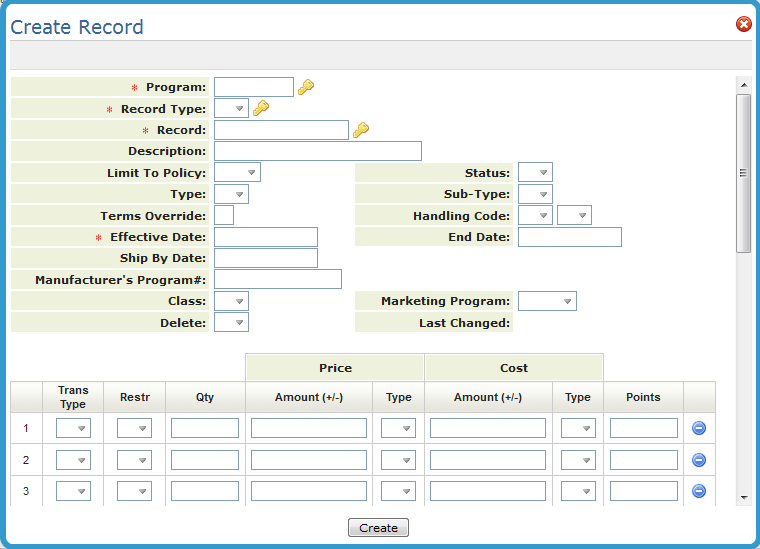Remove row 1 with blue minus icon

tap(699, 428)
